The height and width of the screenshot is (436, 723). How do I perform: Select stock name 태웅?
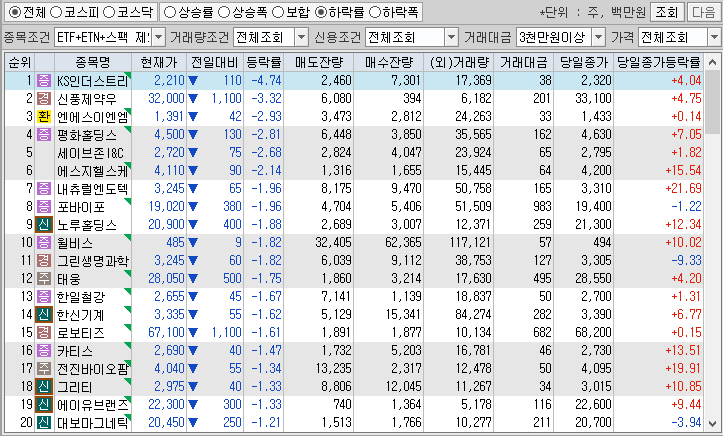(69, 278)
